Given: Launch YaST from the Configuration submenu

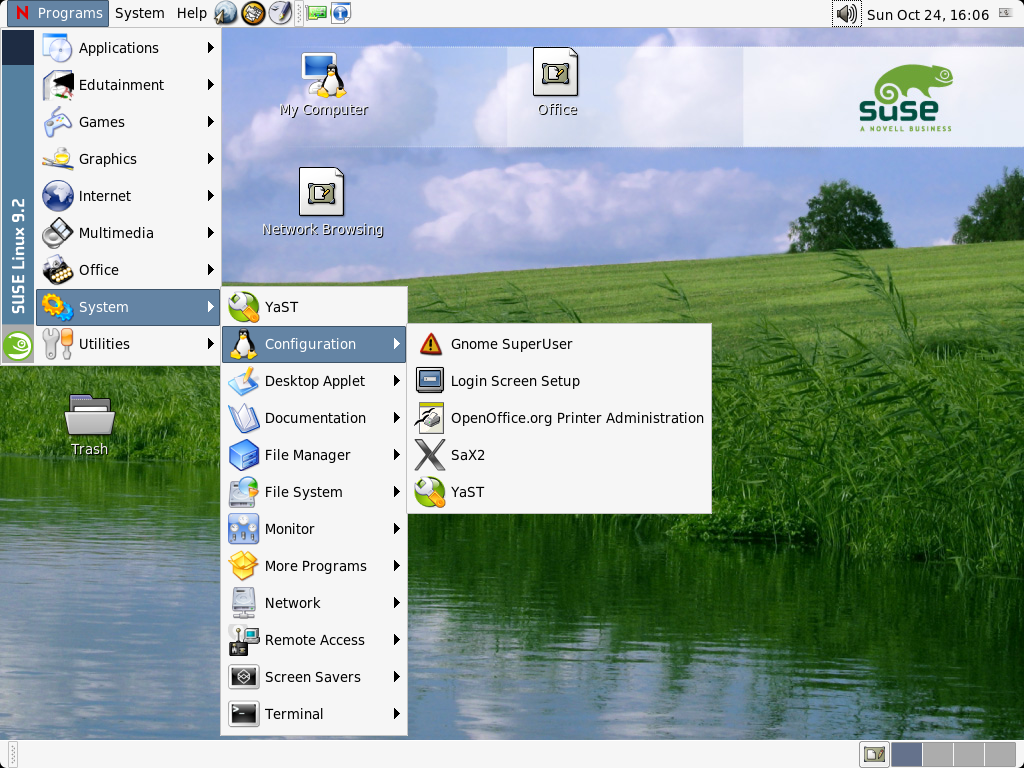Looking at the screenshot, I should click(x=559, y=492).
